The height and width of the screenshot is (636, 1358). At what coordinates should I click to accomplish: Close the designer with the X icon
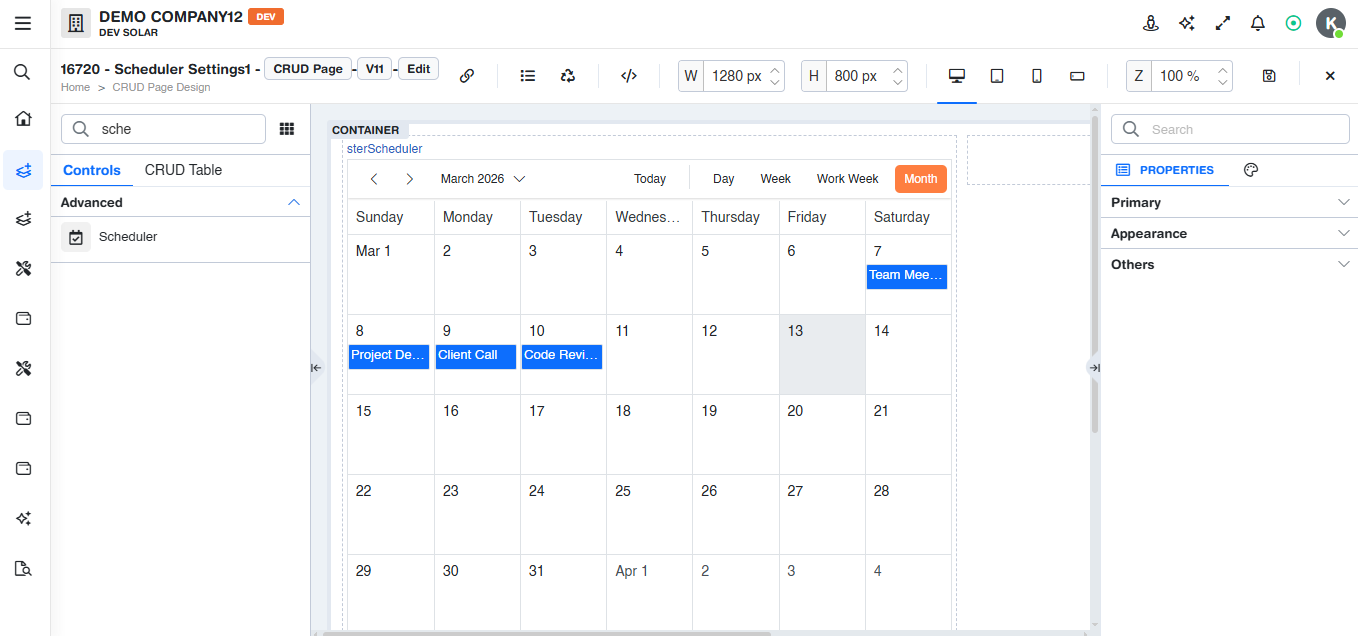click(1330, 76)
